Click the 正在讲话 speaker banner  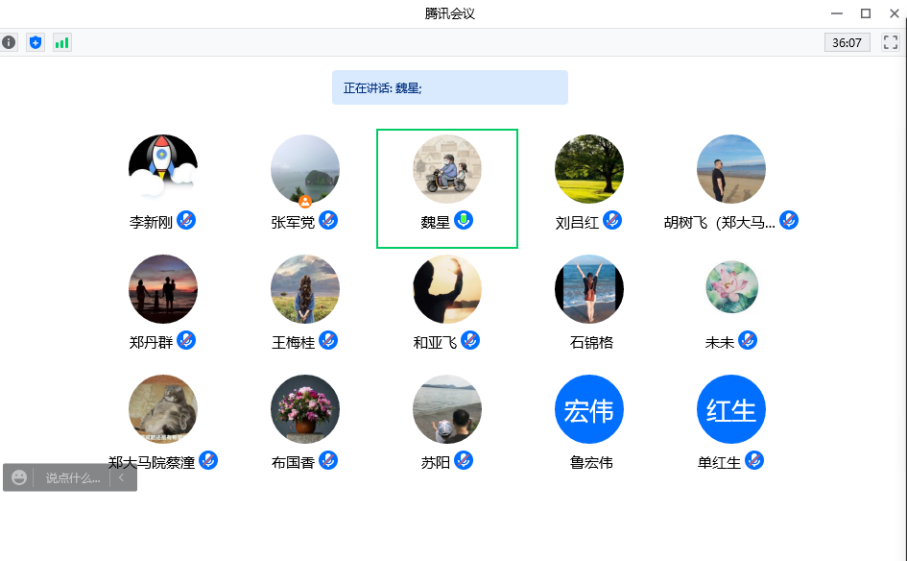tap(449, 87)
